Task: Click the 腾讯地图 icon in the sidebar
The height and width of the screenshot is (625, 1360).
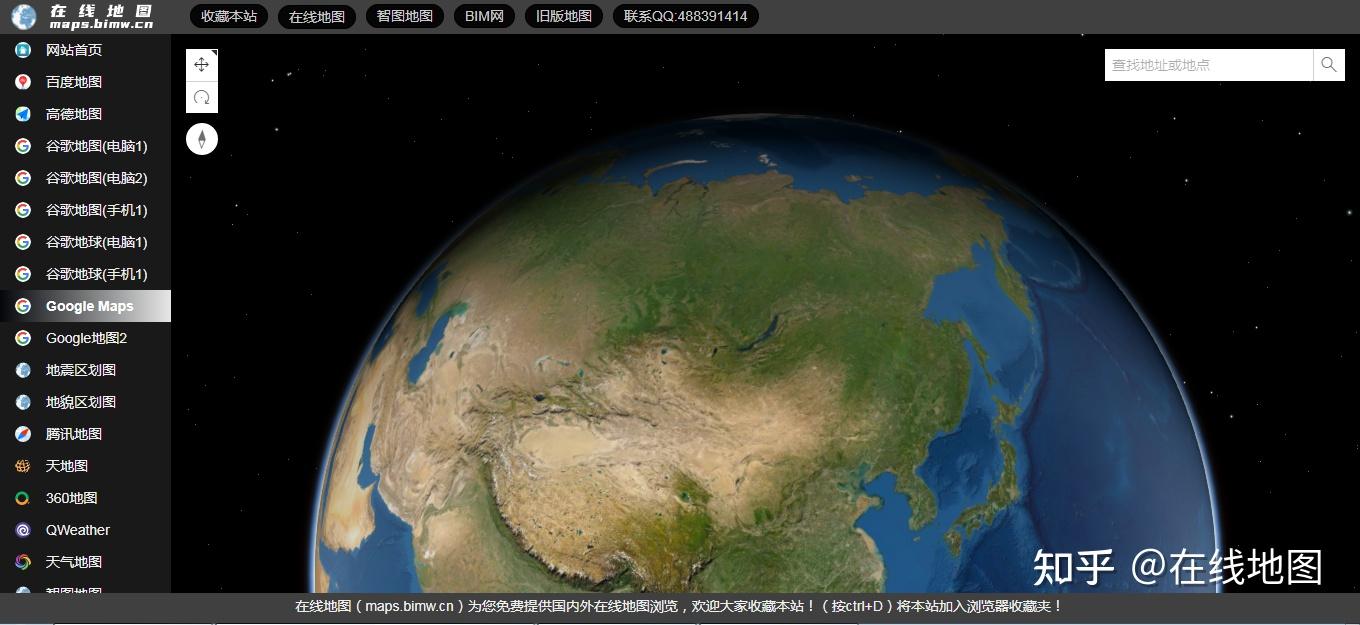Action: 21,433
